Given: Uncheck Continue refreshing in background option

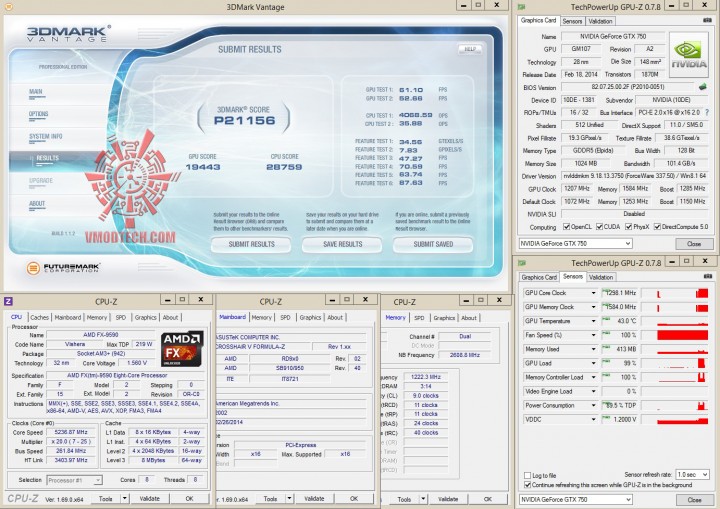Looking at the screenshot, I should pyautogui.click(x=527, y=485).
